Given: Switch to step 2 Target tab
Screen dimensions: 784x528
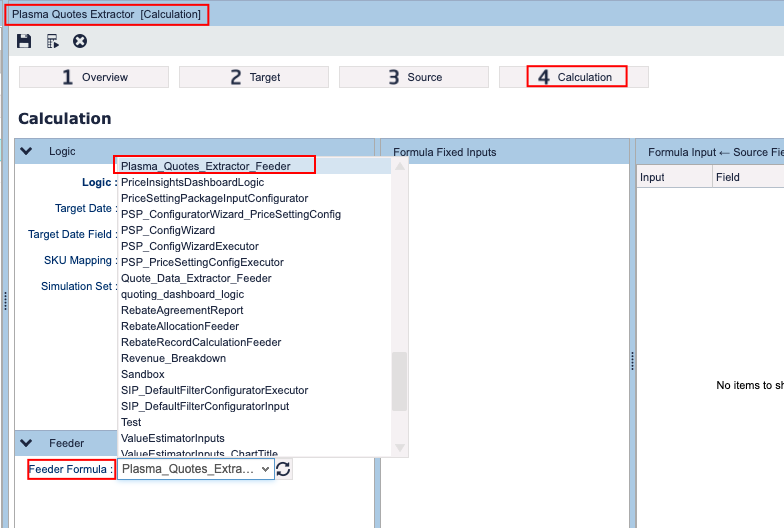Looking at the screenshot, I should pos(254,77).
